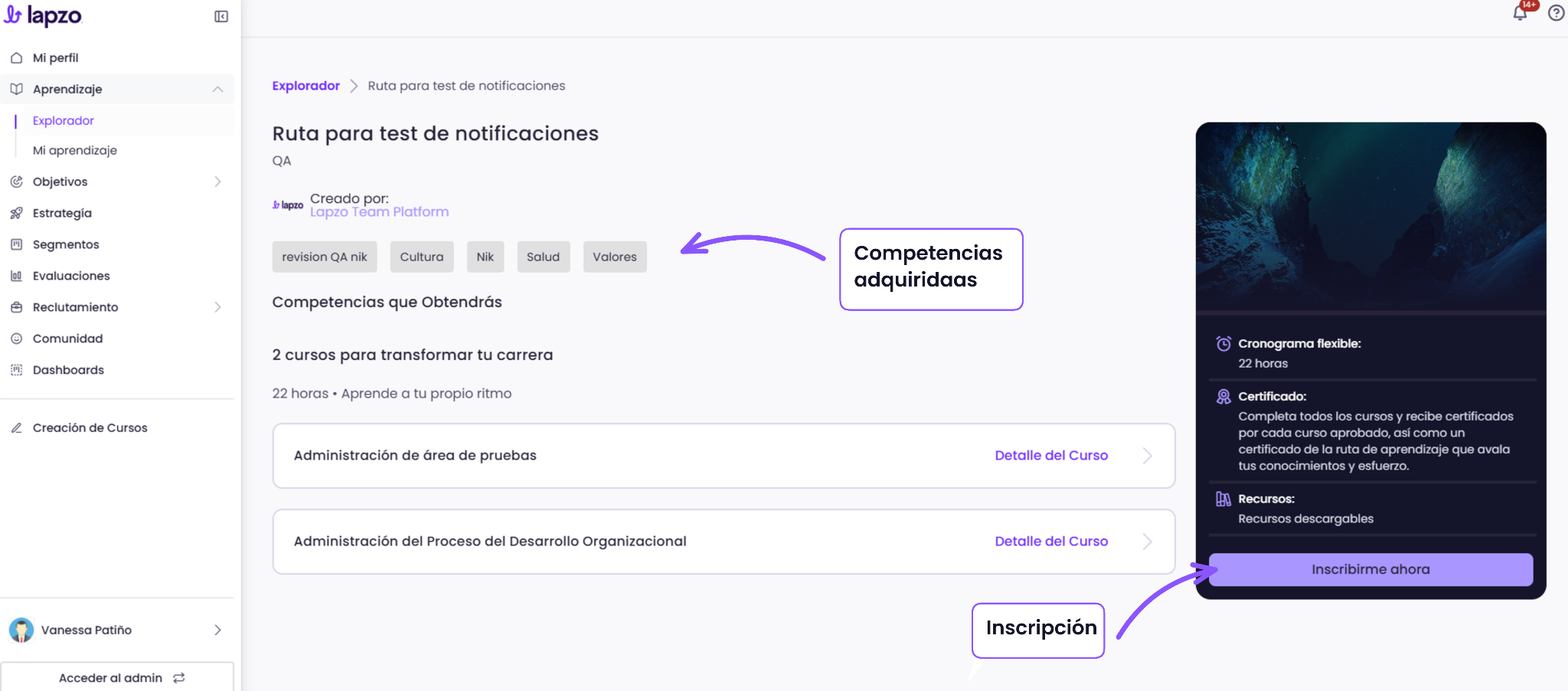1568x691 pixels.
Task: Open chevron for Administración del Proceso del Desarrollo Organizacional
Action: click(x=1147, y=542)
